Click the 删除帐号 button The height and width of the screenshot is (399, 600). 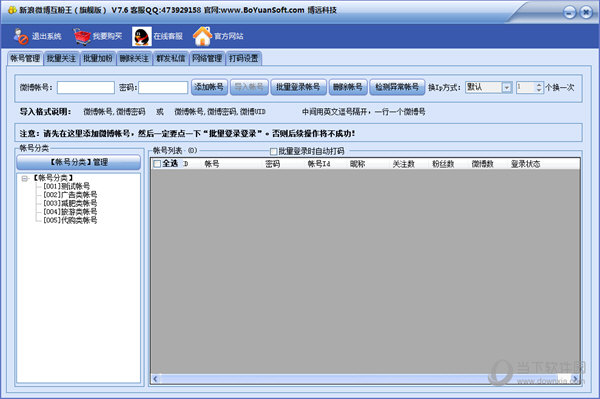[x=347, y=87]
